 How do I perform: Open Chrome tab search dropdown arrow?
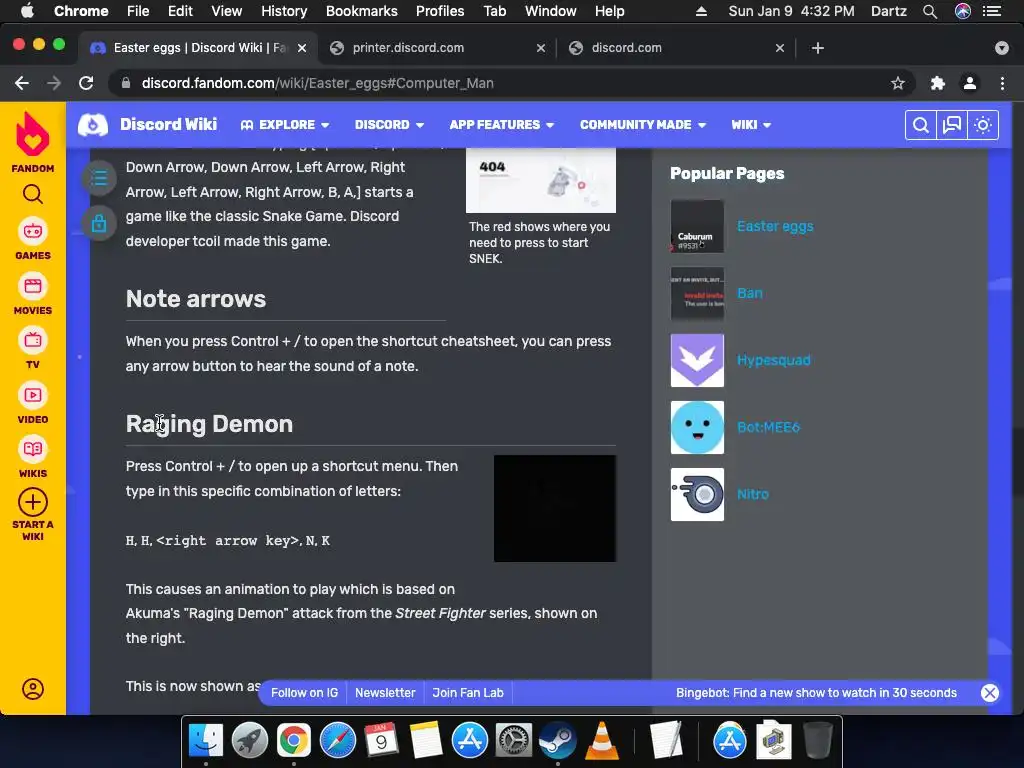(1002, 48)
